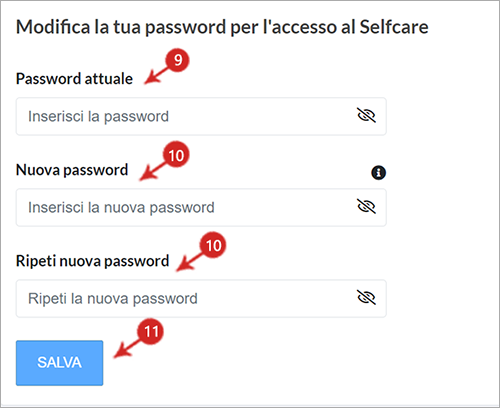Click red badge 10 beside Nuova password label
This screenshot has width=500, height=408.
point(176,155)
